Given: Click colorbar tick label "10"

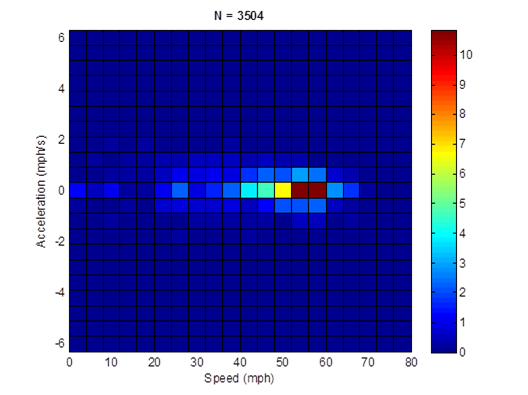Looking at the screenshot, I should pyautogui.click(x=466, y=55).
